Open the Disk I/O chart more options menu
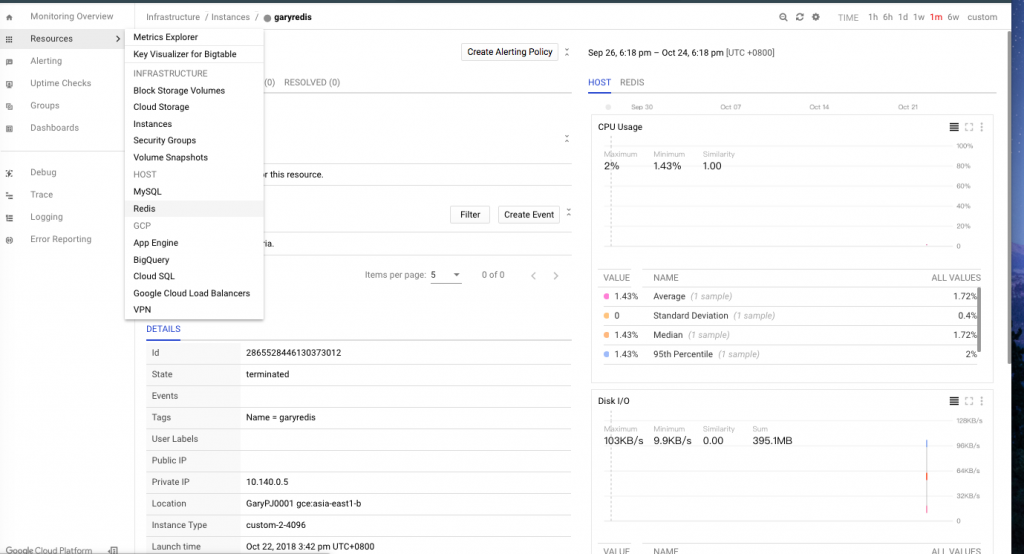 click(x=982, y=400)
